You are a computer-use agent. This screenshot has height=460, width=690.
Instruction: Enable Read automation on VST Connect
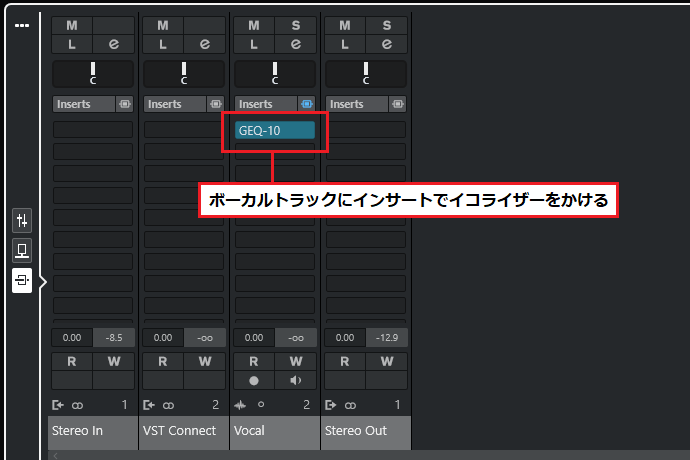(x=163, y=361)
